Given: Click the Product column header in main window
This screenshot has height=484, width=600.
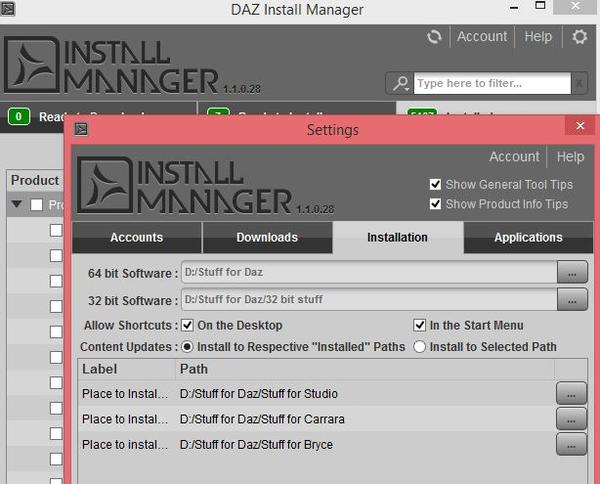Looking at the screenshot, I should coord(35,180).
